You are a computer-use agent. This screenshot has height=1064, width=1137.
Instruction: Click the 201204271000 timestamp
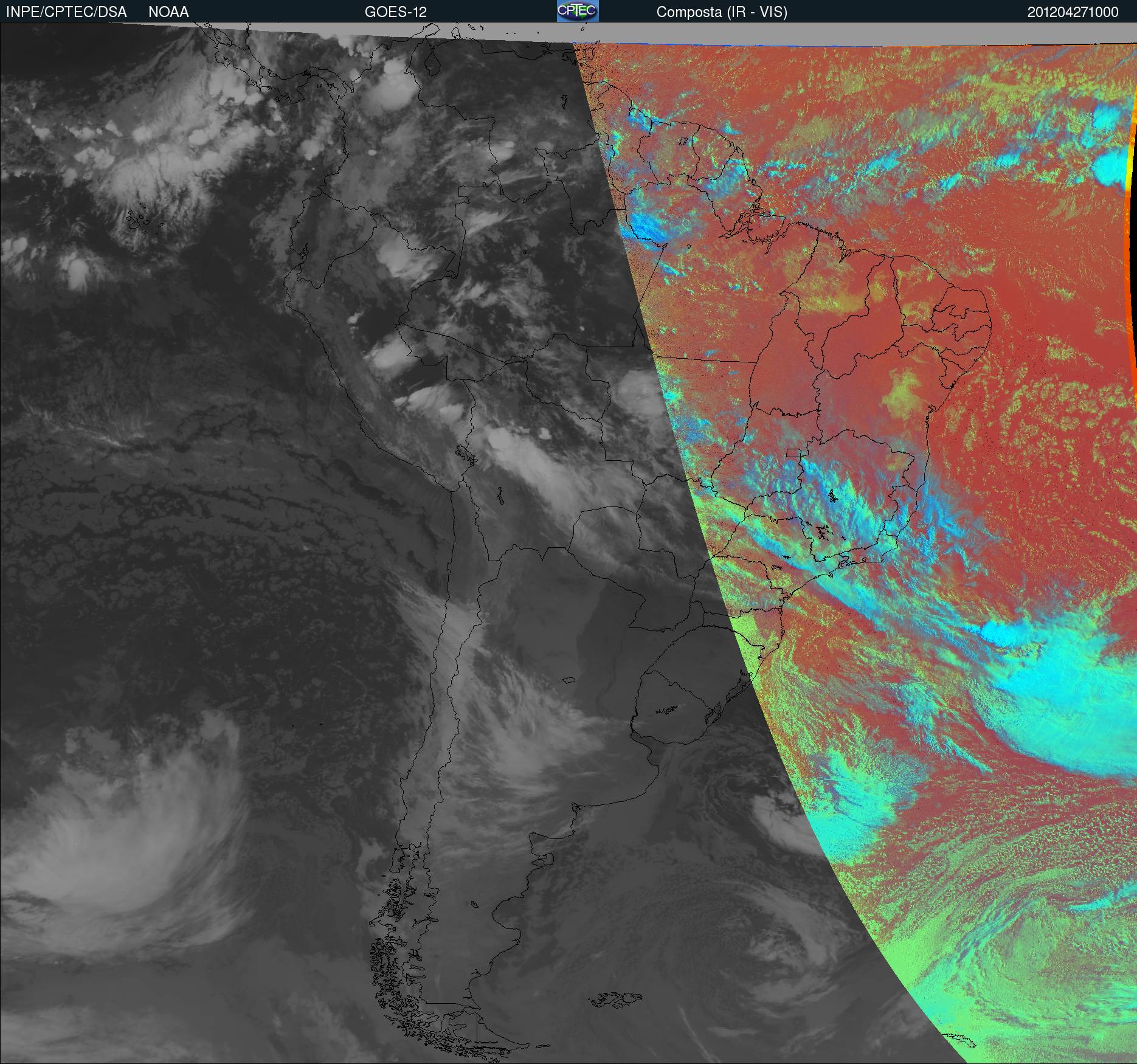pyautogui.click(x=1073, y=12)
